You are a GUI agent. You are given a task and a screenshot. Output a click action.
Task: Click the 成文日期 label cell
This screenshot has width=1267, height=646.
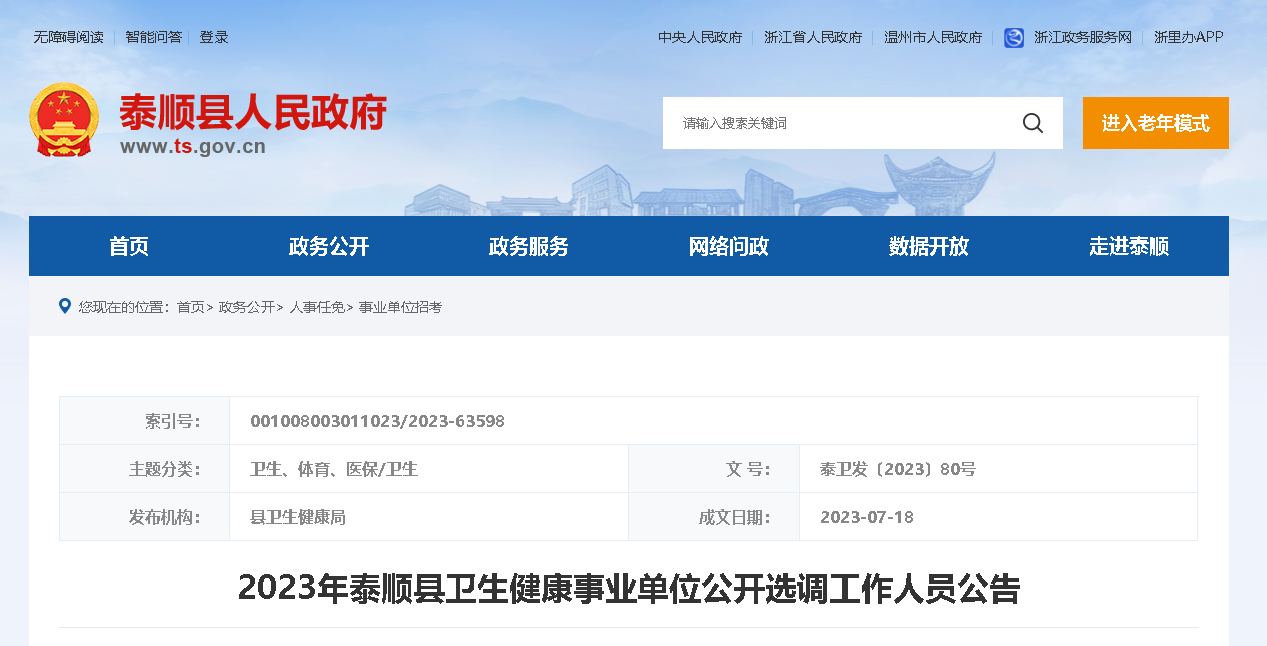tap(714, 517)
